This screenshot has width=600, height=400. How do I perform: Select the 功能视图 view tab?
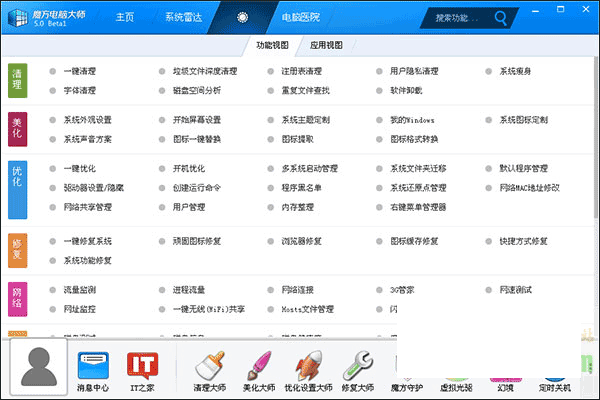click(272, 45)
